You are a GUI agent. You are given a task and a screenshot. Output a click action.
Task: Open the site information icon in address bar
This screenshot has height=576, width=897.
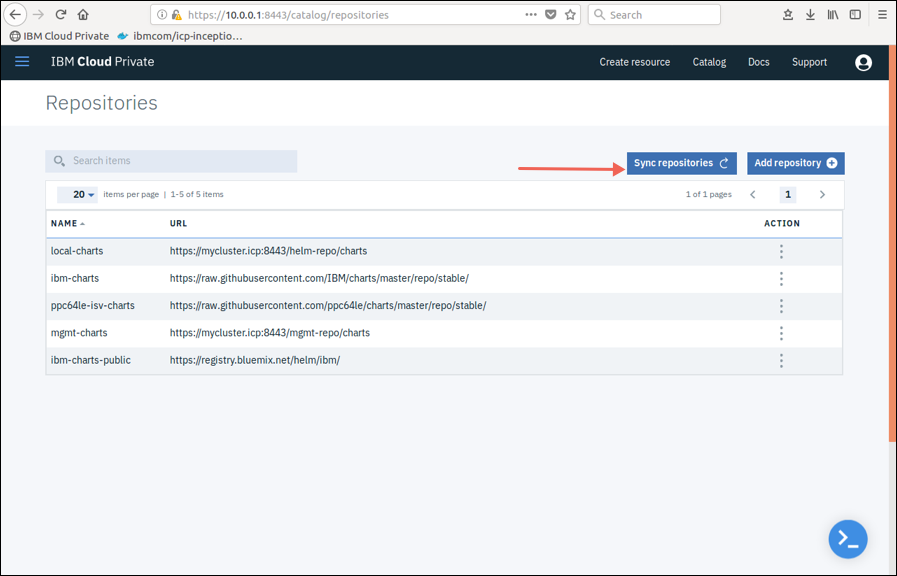pos(162,15)
